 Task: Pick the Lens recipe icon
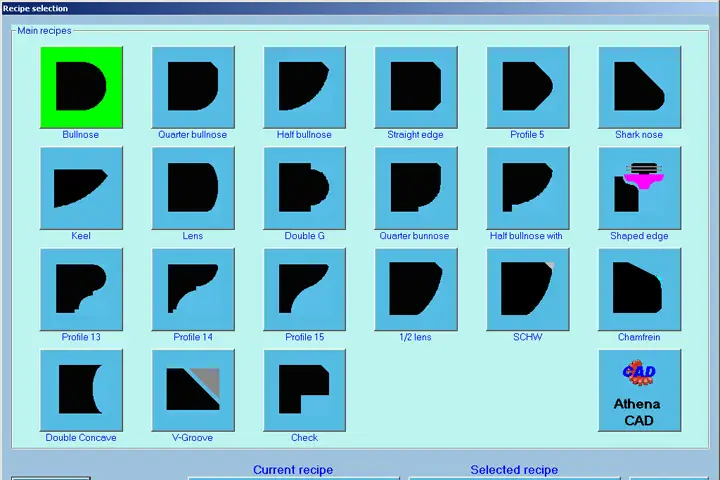tap(193, 188)
